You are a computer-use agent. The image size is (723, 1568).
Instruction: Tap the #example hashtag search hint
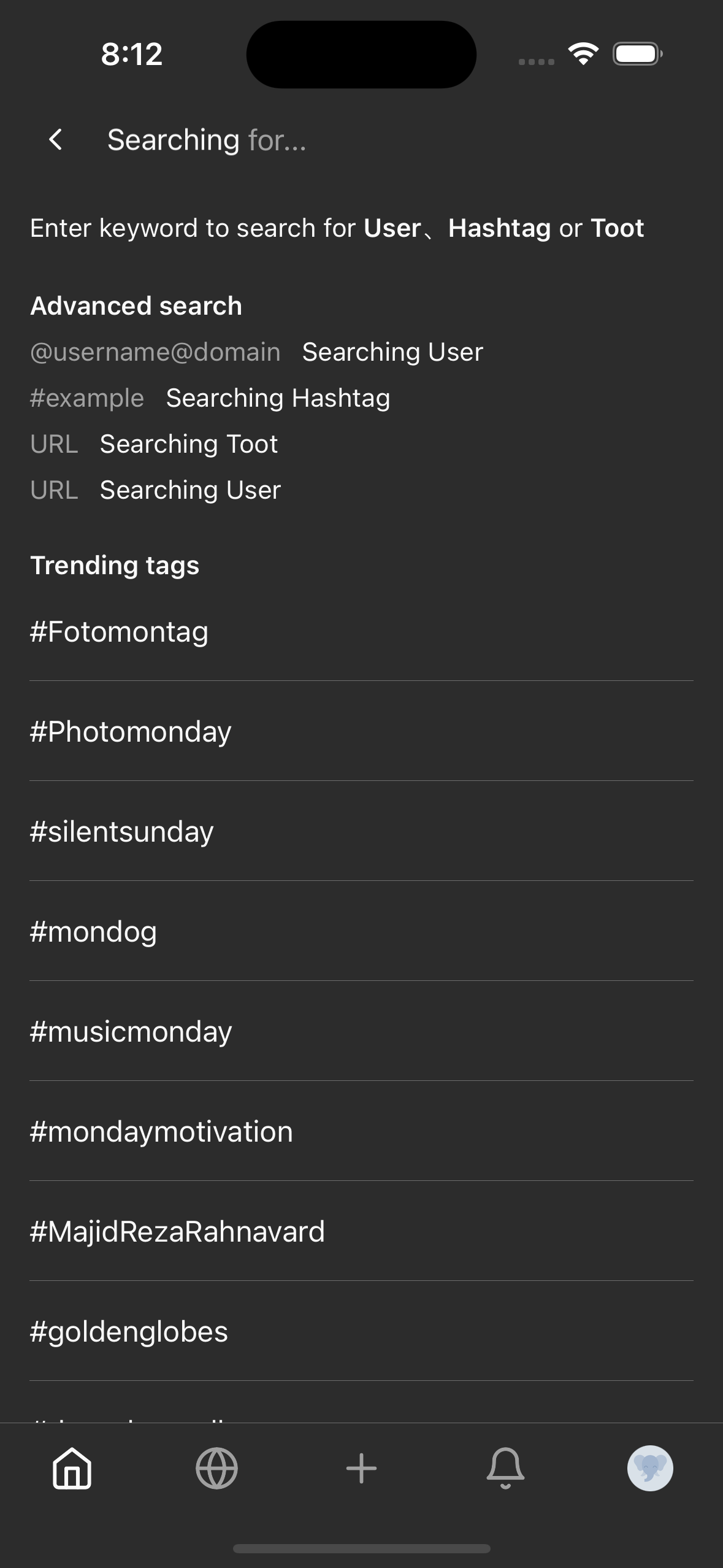pos(87,398)
